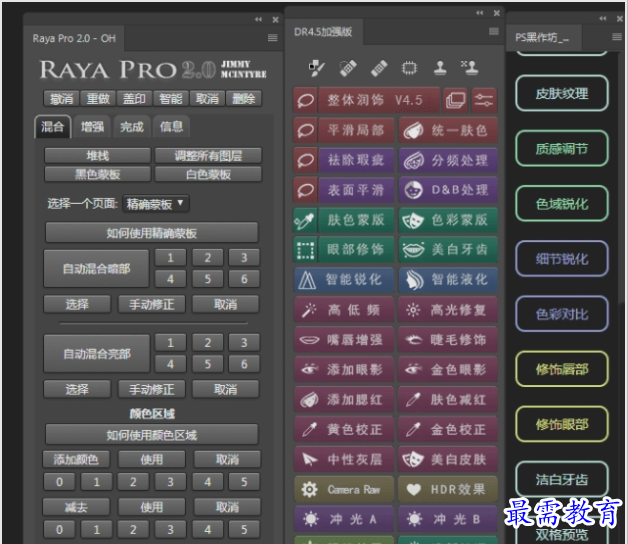Click 睫毛修饰 eyelash button
The height and width of the screenshot is (544, 628).
448,340
